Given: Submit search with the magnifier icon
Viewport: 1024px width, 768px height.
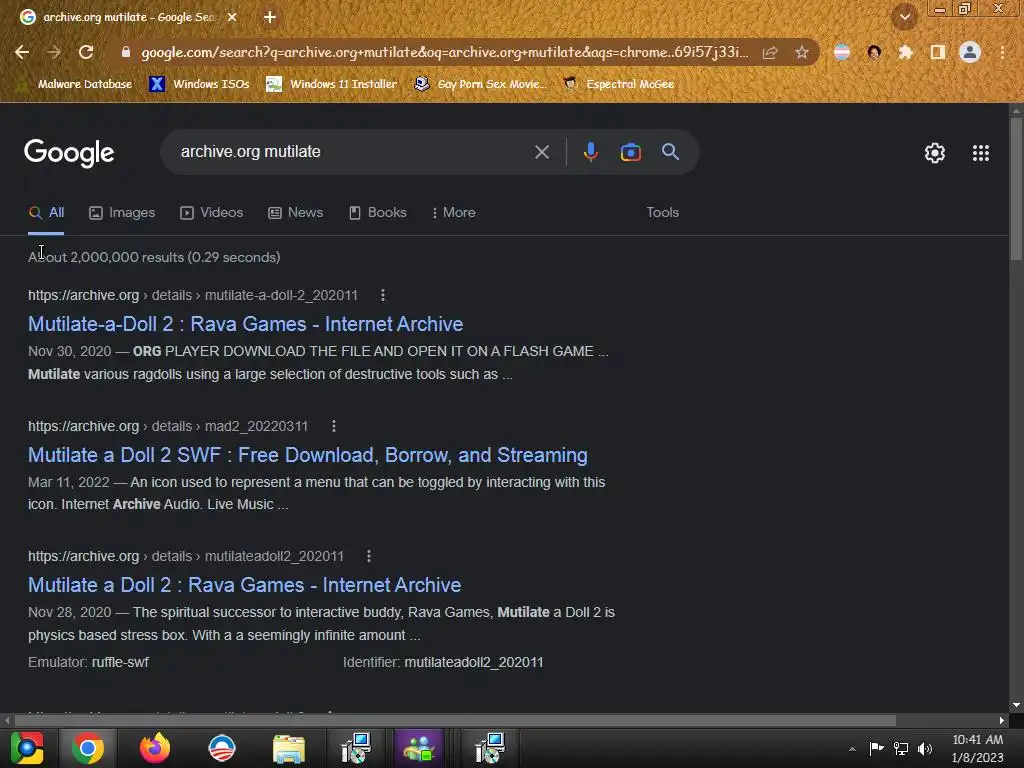Looking at the screenshot, I should [670, 152].
